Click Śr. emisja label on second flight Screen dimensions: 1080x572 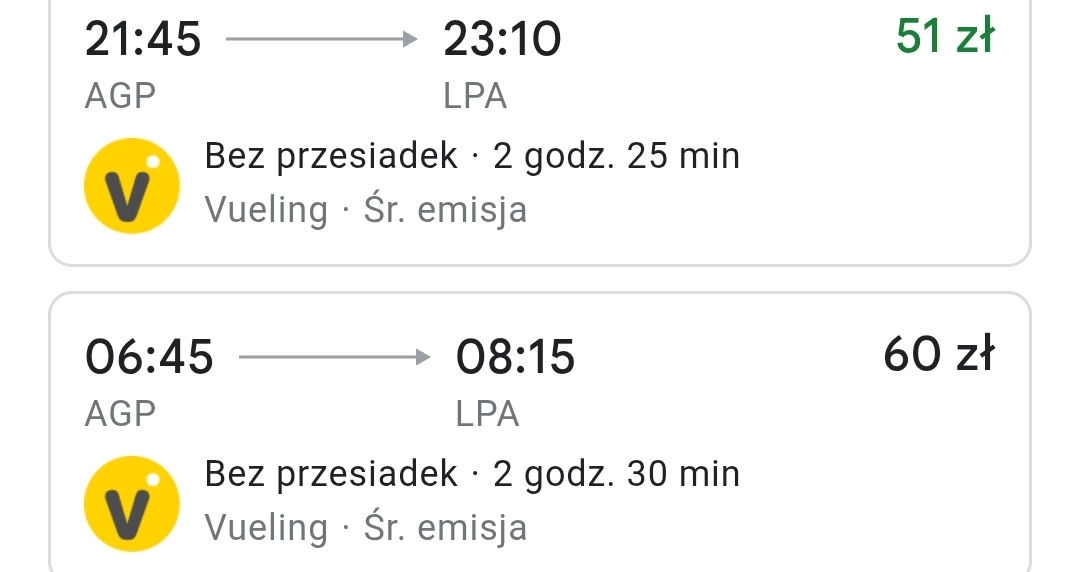(x=446, y=529)
